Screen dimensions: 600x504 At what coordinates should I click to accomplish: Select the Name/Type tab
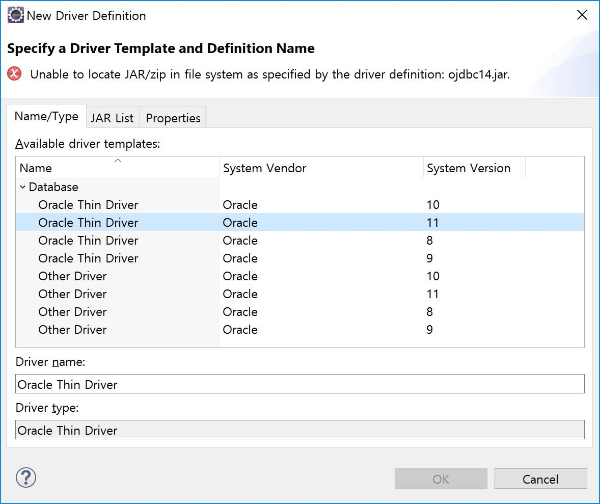click(x=46, y=116)
